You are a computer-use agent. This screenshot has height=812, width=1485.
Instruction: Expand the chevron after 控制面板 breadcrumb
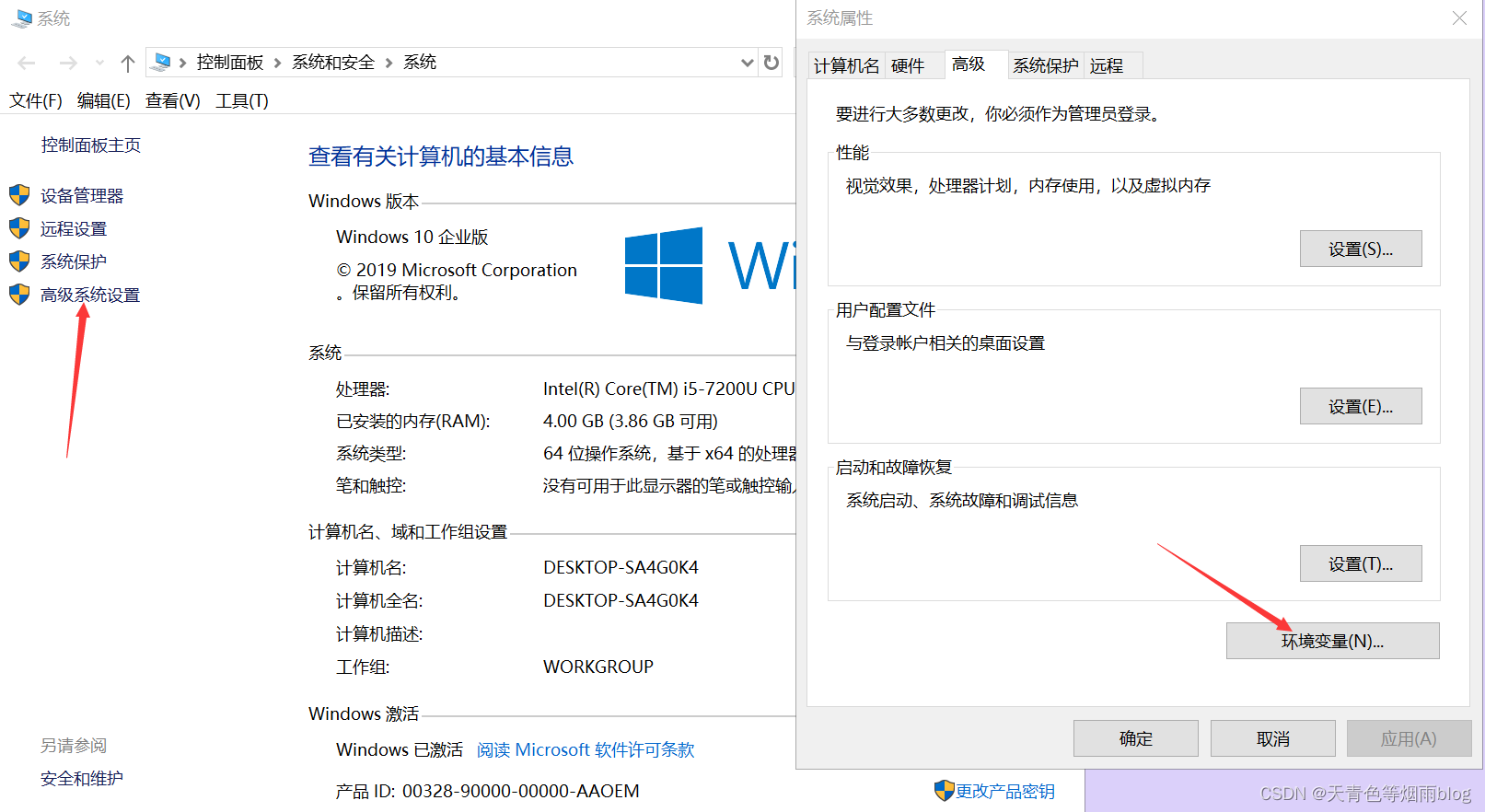click(x=277, y=63)
